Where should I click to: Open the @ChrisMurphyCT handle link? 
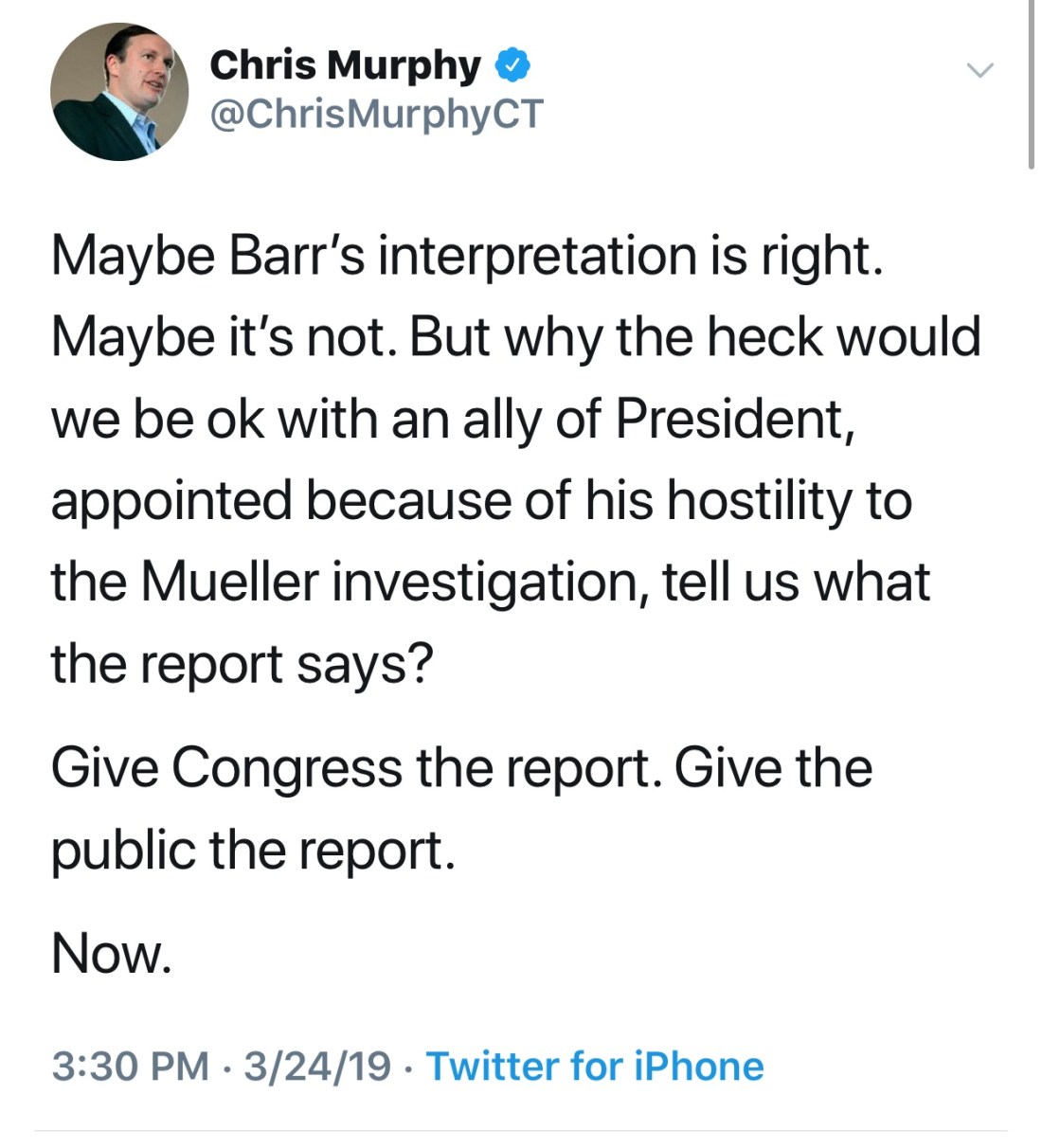coord(376,115)
